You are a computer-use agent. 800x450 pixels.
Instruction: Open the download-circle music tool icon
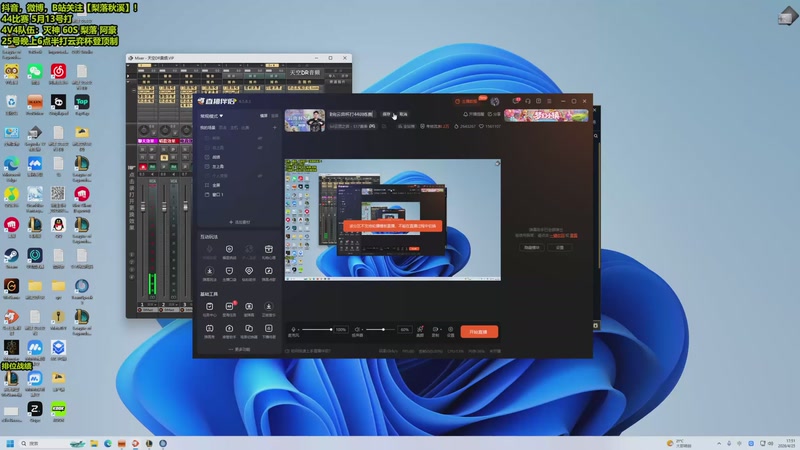(x=268, y=308)
